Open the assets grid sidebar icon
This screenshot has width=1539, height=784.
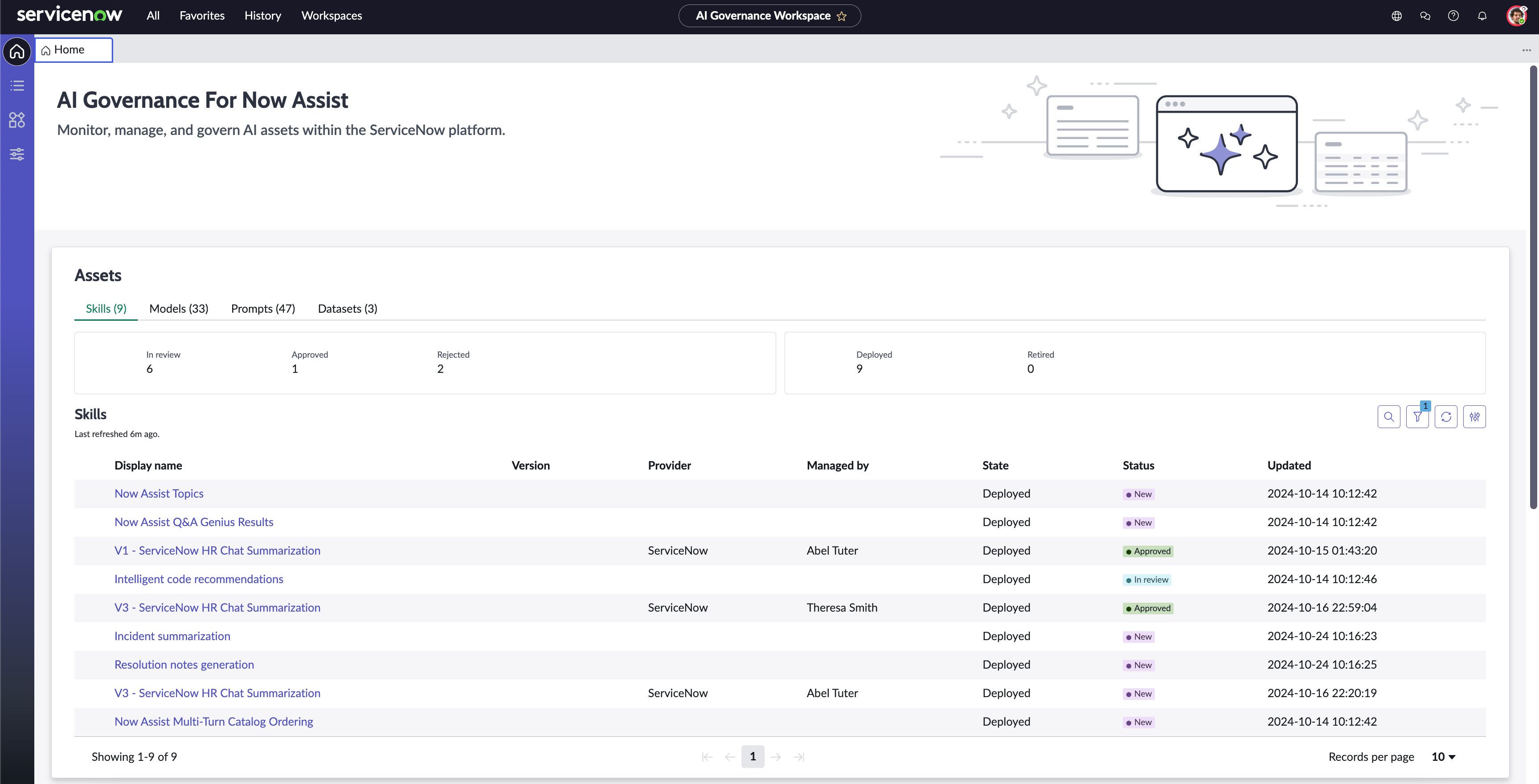(17, 120)
